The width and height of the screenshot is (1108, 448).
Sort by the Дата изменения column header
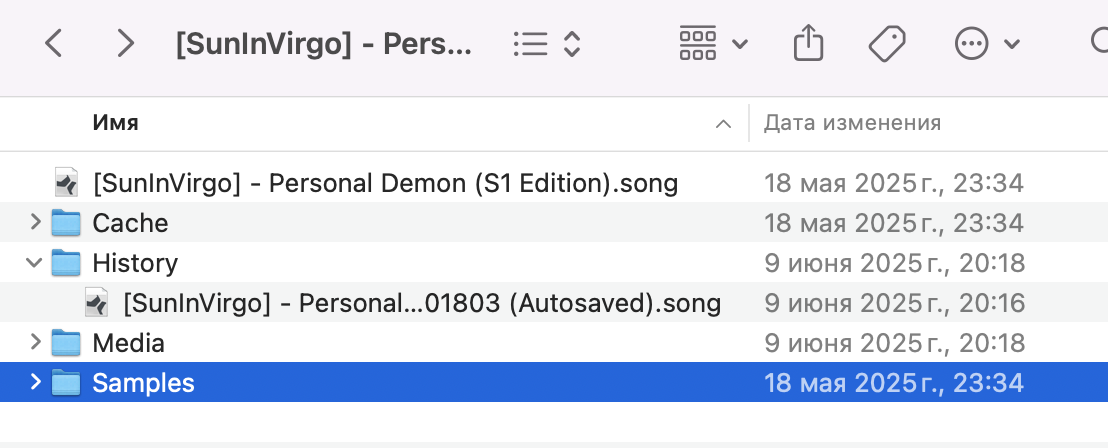pos(852,123)
